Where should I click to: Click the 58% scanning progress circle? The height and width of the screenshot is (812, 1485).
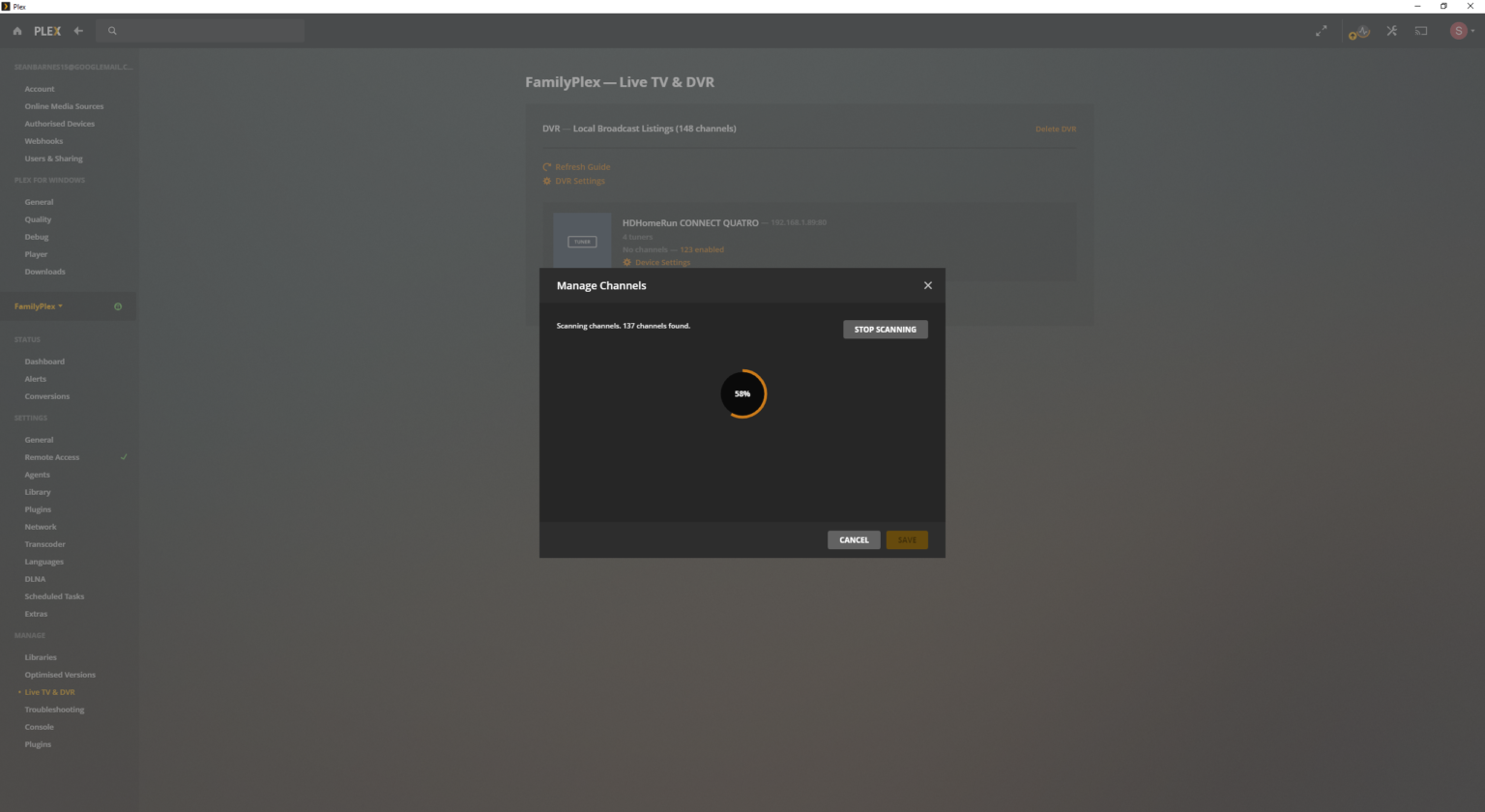pos(742,393)
